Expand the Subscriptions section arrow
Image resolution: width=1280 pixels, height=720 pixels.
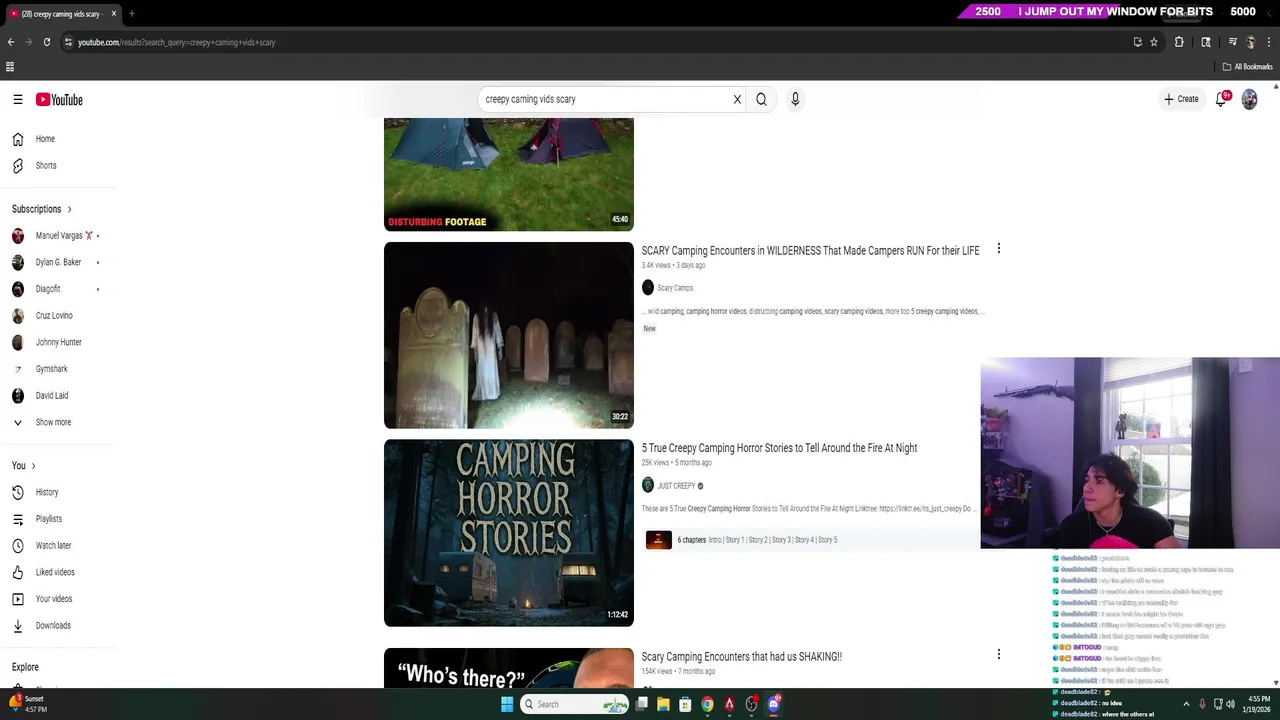[69, 209]
